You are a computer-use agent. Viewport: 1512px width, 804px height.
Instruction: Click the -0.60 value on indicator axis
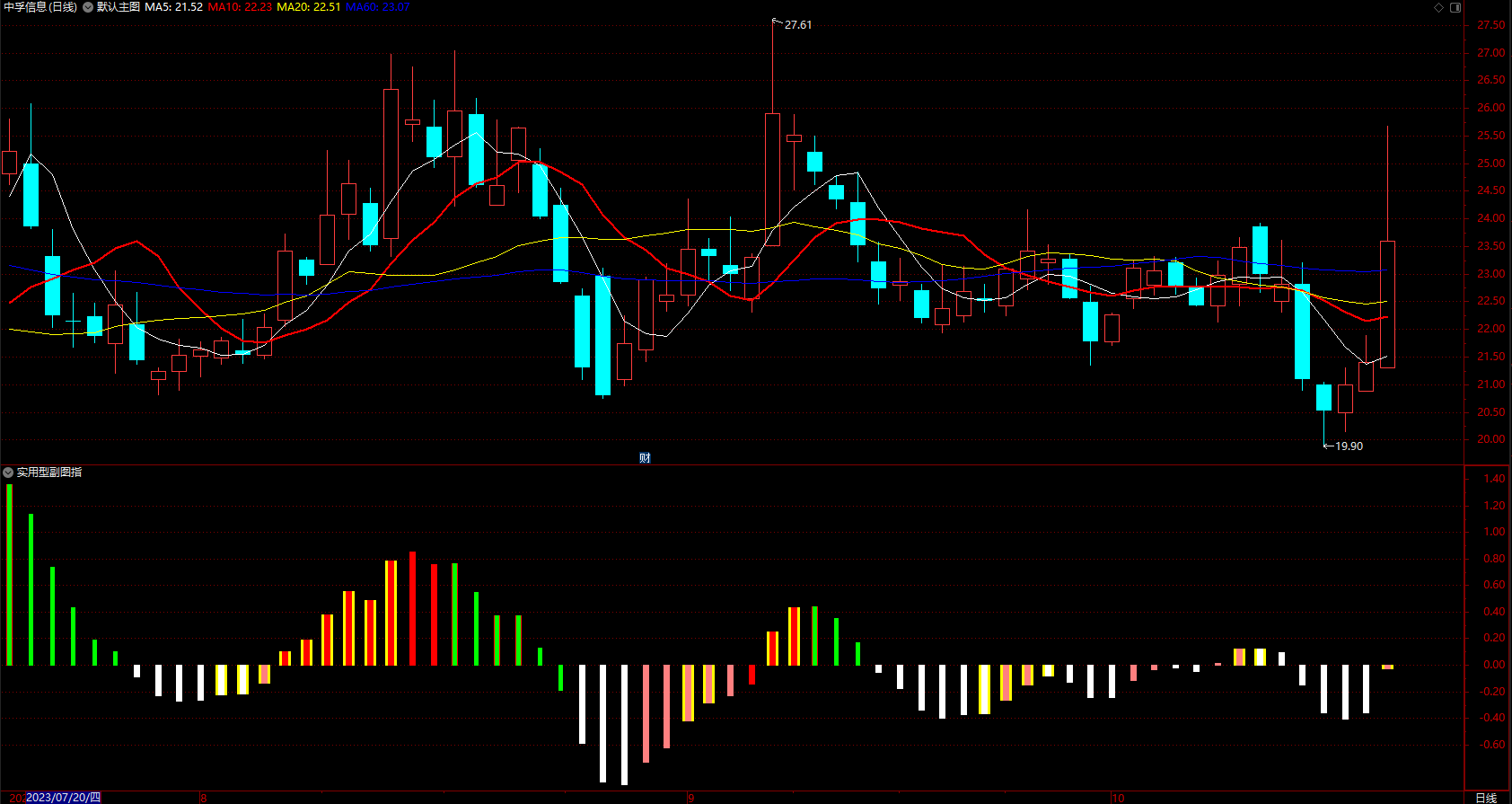click(x=1491, y=745)
